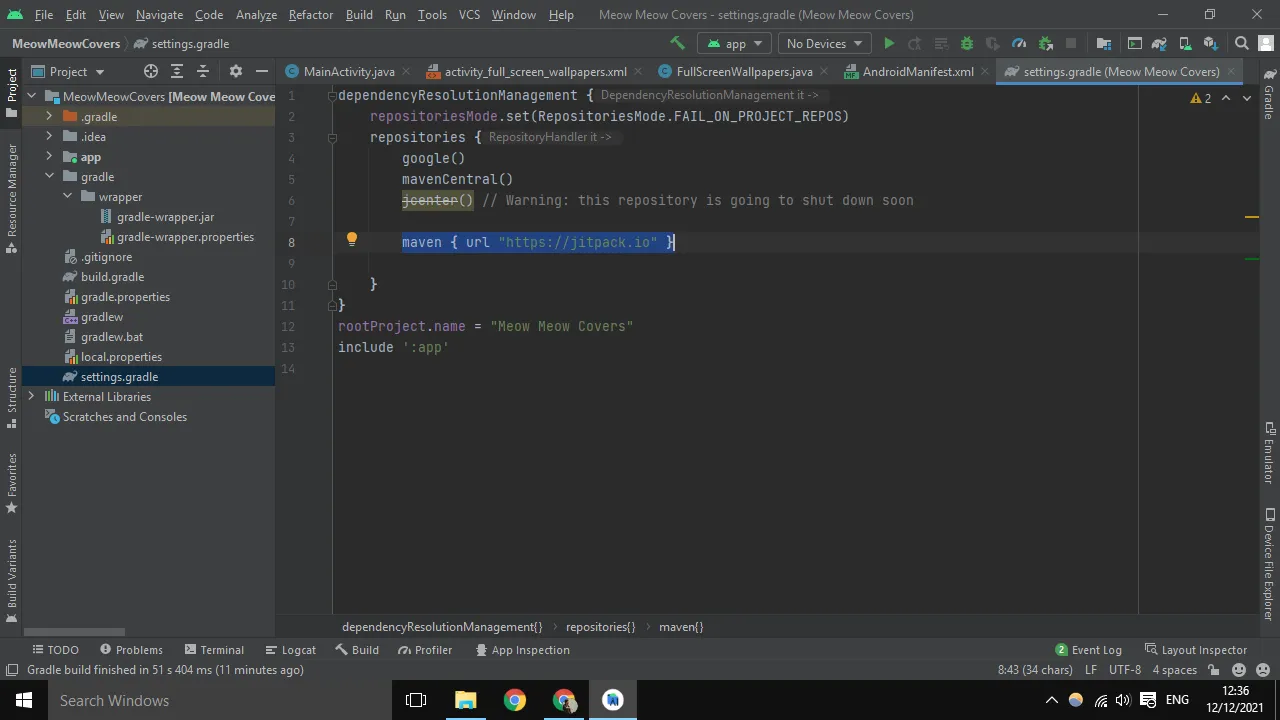Go to next highlighted error arrow

[1247, 98]
